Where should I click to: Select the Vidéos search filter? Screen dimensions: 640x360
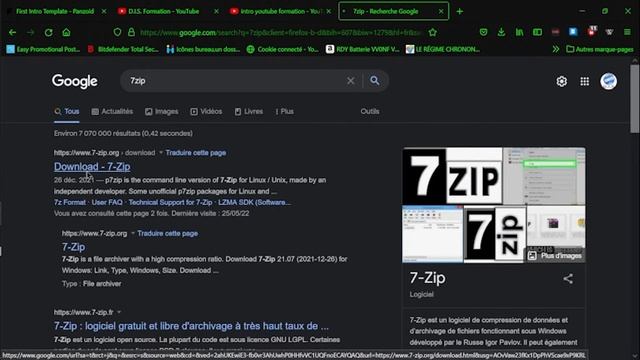pos(206,111)
